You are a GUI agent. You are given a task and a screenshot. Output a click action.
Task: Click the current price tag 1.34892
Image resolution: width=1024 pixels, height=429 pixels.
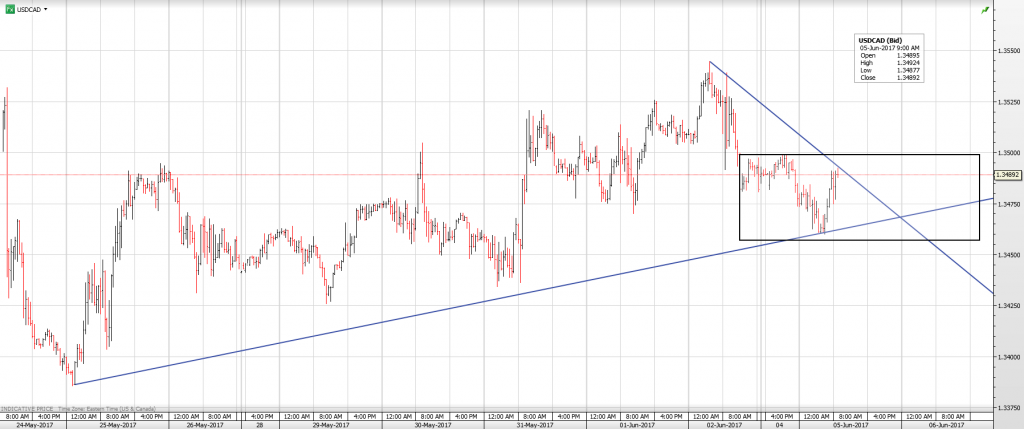click(x=1008, y=175)
